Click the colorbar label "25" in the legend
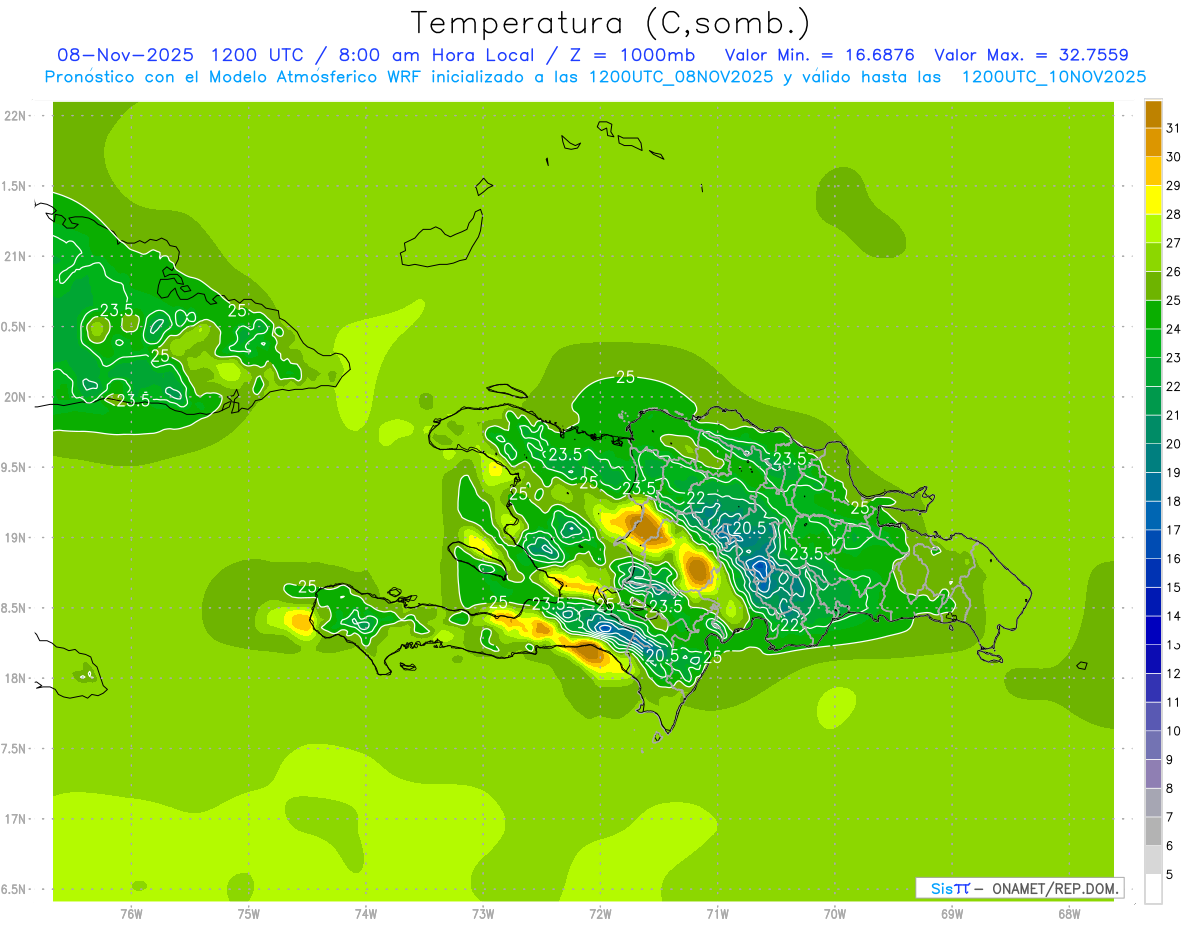The height and width of the screenshot is (927, 1200). coord(1173,300)
